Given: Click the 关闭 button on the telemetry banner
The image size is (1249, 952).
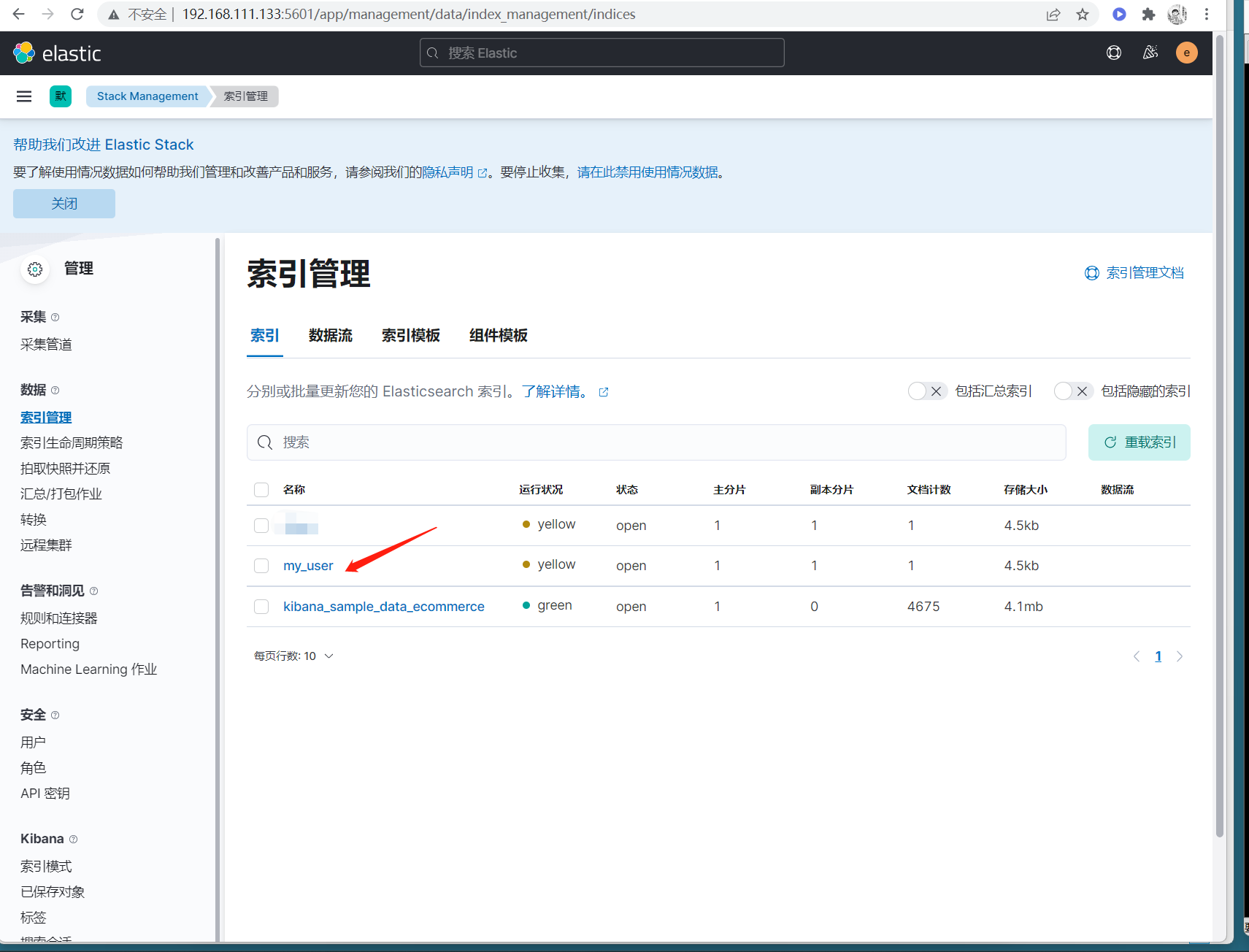Looking at the screenshot, I should (64, 204).
